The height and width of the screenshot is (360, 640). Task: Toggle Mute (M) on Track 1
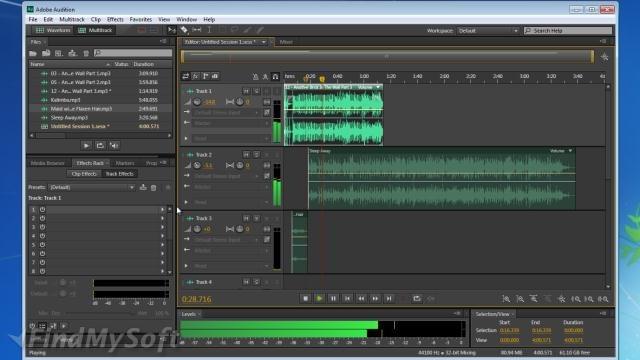(246, 91)
